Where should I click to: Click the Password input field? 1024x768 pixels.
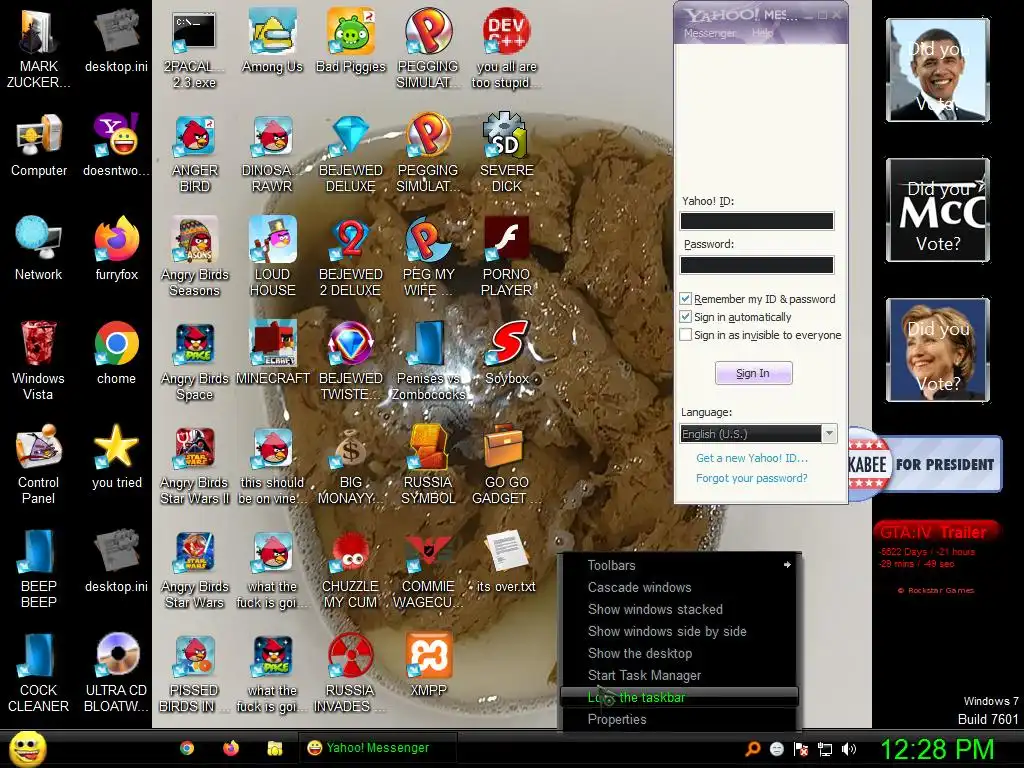tap(757, 264)
